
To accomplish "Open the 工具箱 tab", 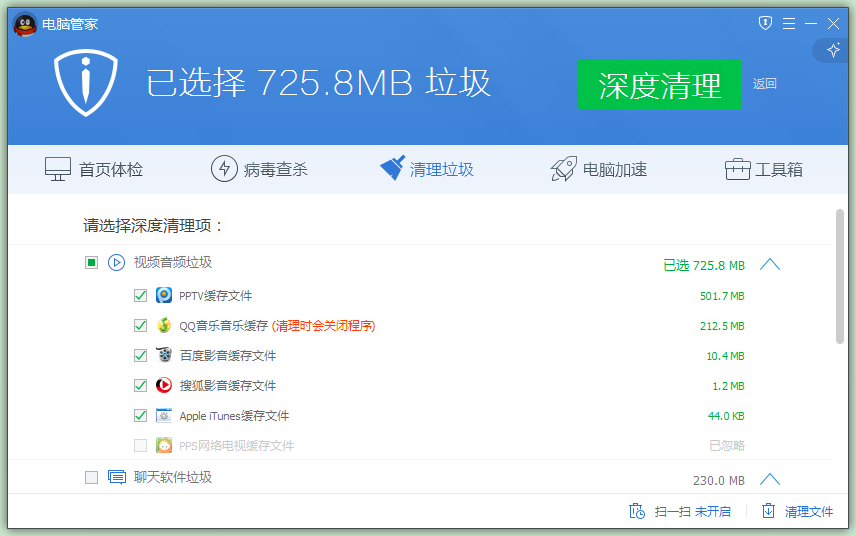I will point(764,169).
